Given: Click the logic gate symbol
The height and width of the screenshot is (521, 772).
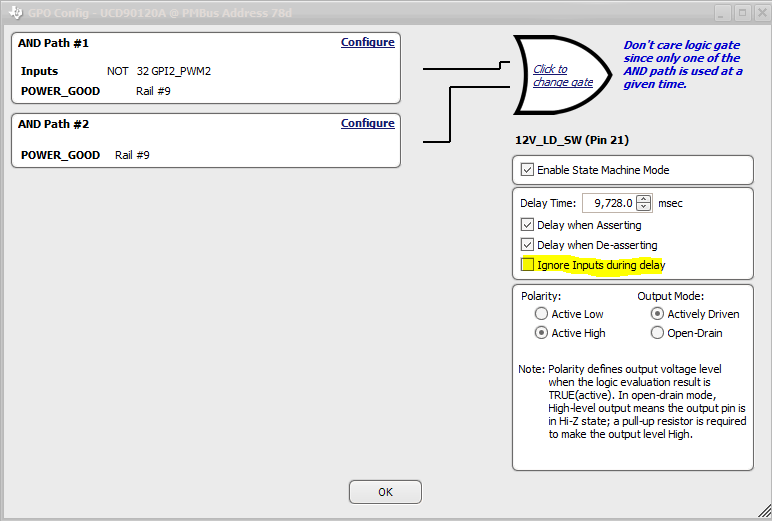Looking at the screenshot, I should click(x=562, y=75).
